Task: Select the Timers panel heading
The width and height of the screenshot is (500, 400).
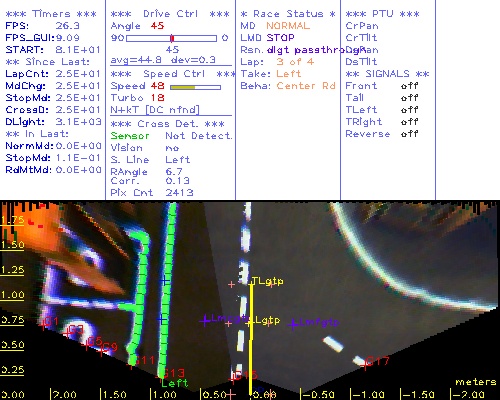Action: tap(51, 14)
